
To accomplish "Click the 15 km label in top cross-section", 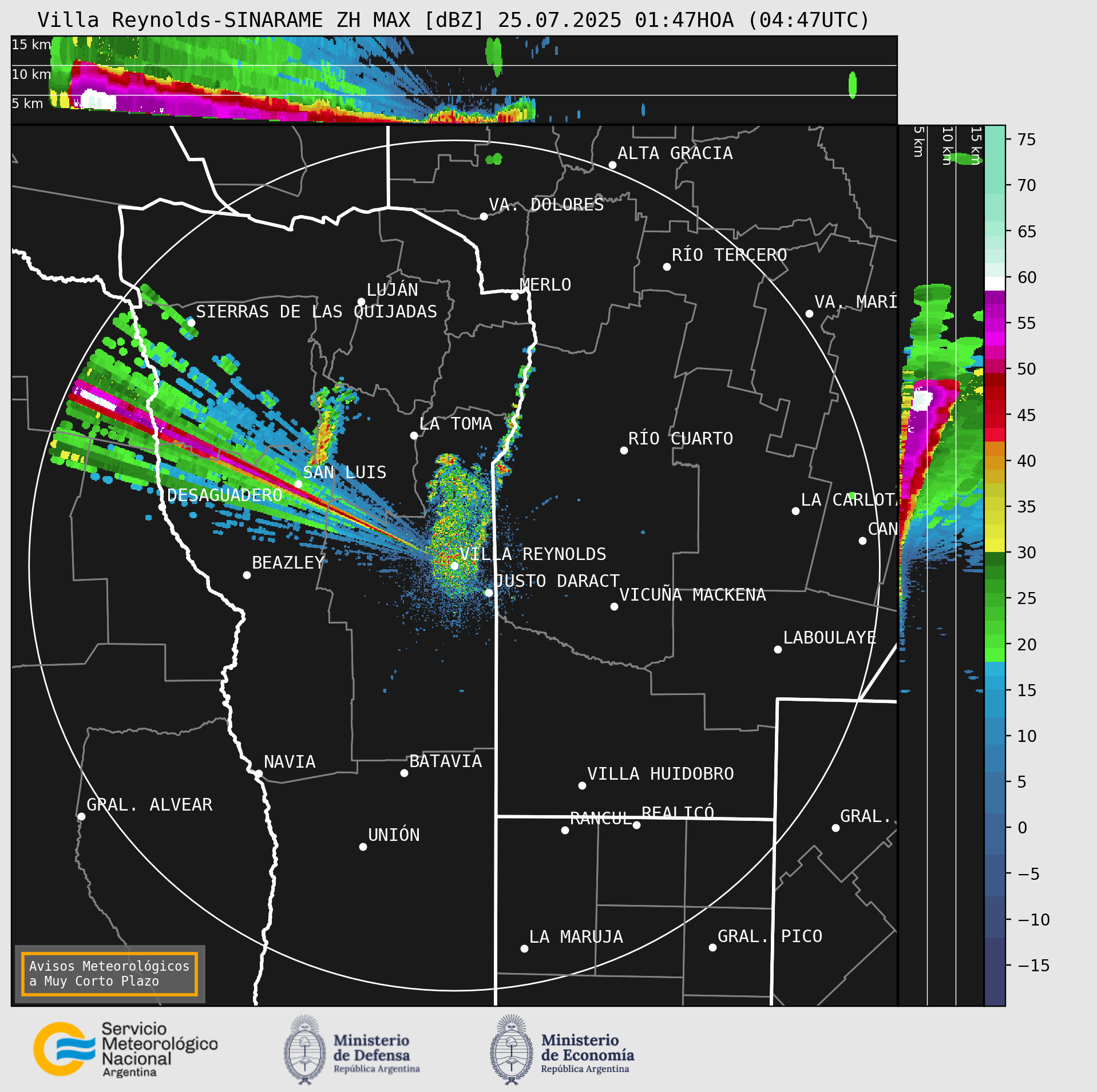I will [31, 44].
